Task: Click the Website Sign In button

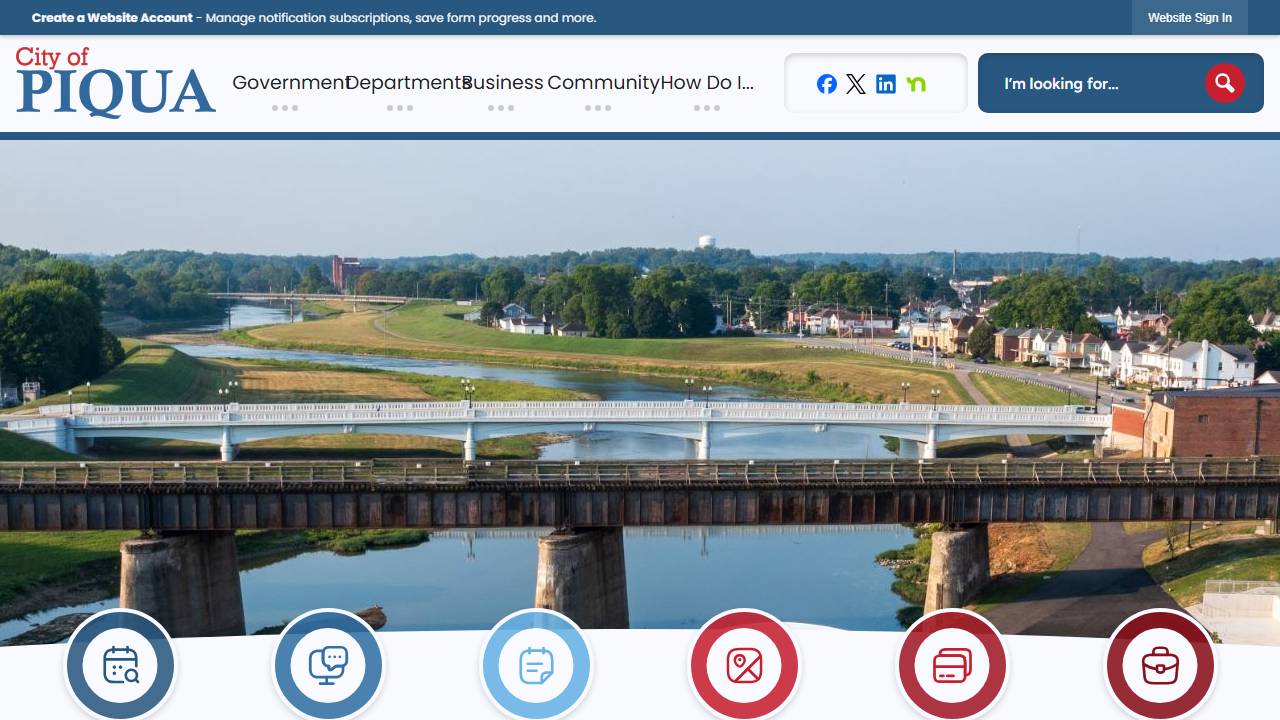Action: (x=1189, y=18)
